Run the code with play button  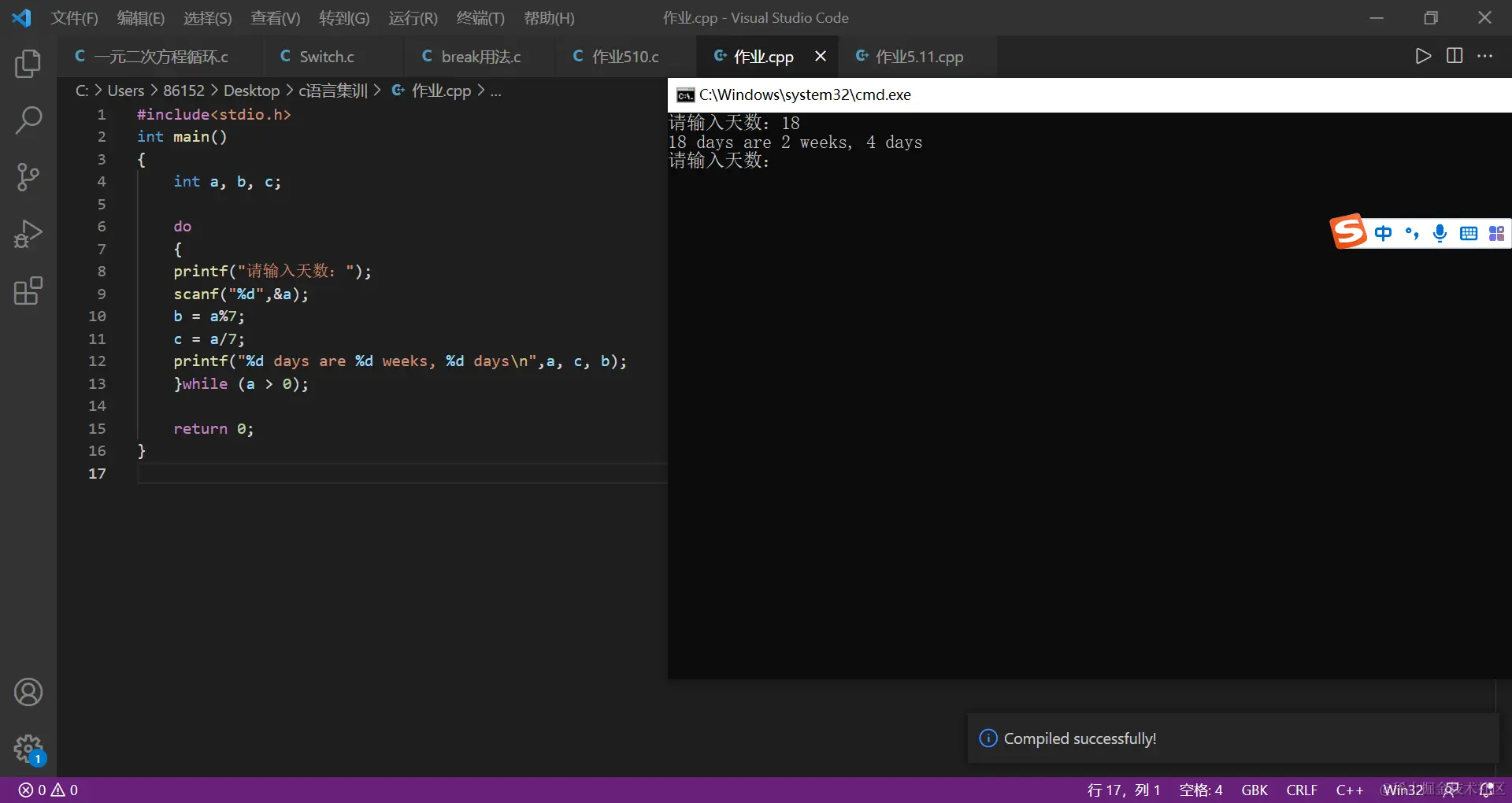1423,56
